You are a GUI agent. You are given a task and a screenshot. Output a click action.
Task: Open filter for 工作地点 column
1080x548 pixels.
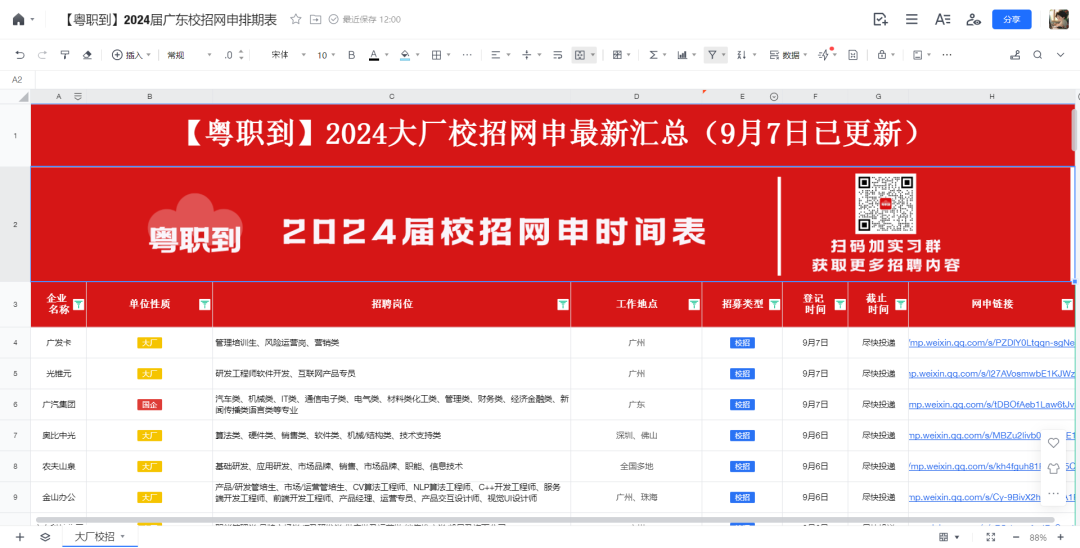coord(694,304)
